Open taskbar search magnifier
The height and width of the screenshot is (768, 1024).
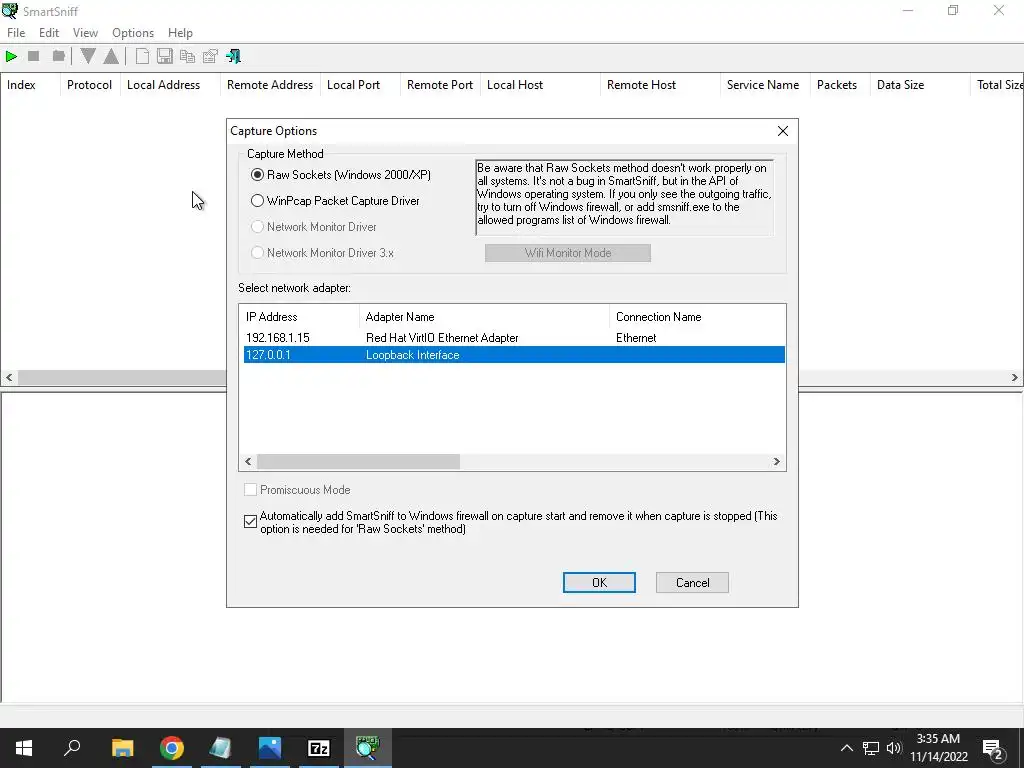(72, 748)
